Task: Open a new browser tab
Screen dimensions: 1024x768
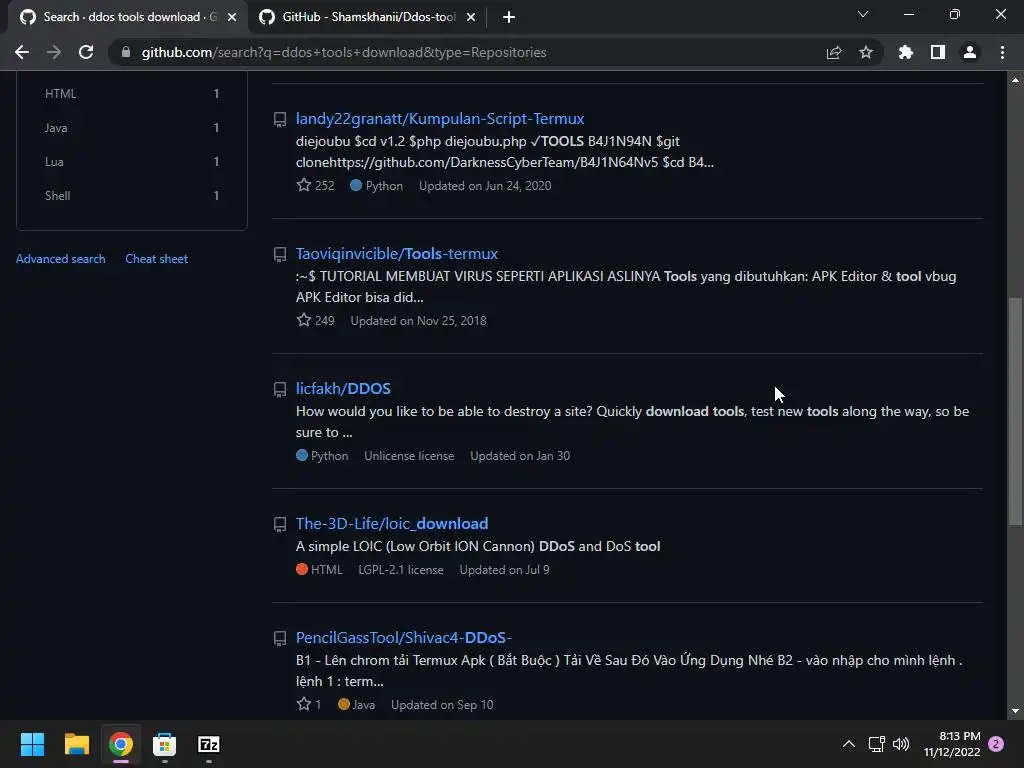Action: tap(509, 17)
